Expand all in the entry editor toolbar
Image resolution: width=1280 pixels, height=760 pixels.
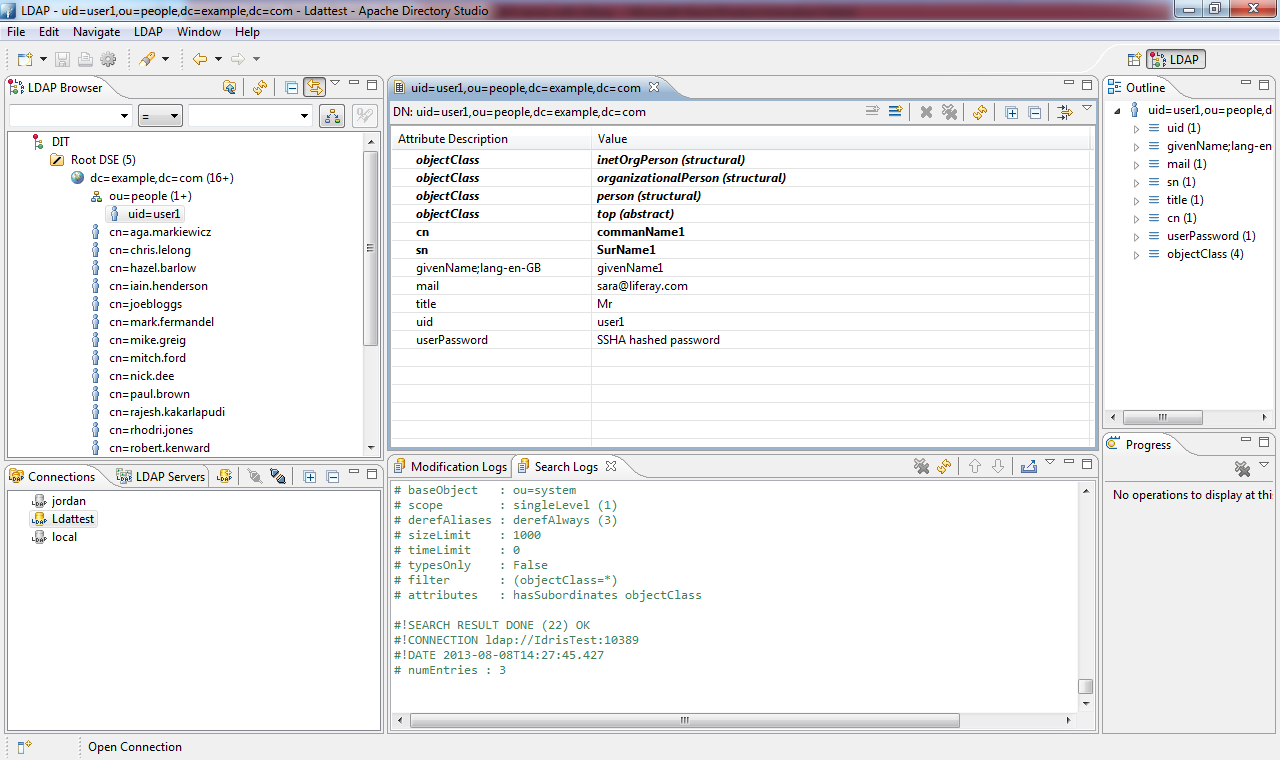pyautogui.click(x=1011, y=112)
